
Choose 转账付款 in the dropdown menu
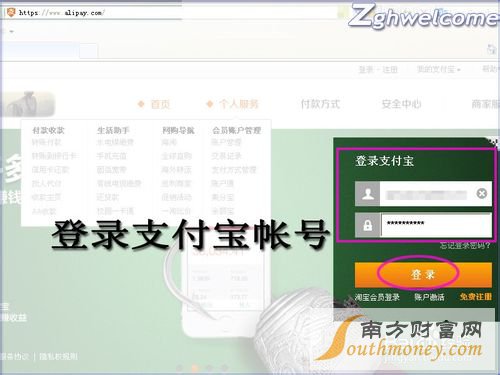pos(47,143)
